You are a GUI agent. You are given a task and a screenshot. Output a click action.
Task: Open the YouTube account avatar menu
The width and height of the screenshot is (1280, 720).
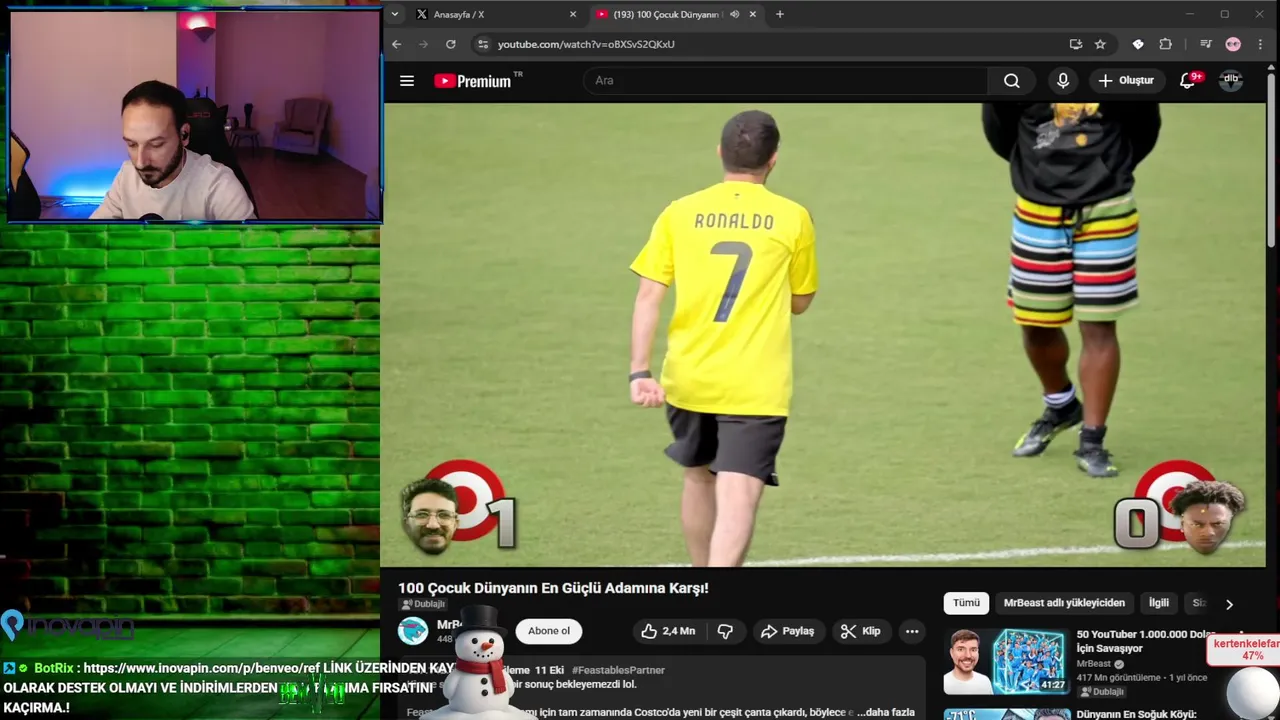click(x=1231, y=81)
